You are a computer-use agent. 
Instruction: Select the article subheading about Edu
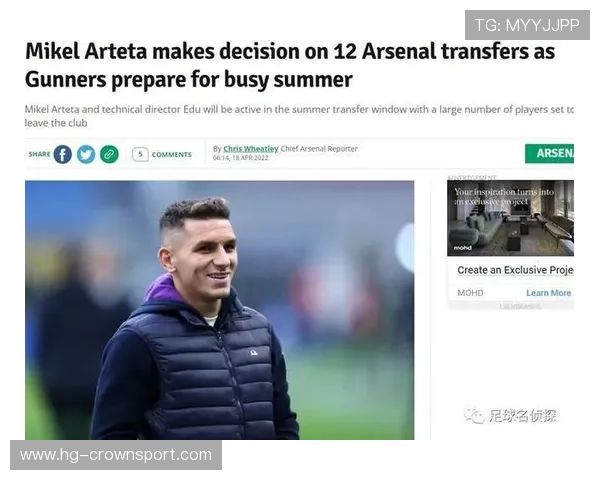299,116
